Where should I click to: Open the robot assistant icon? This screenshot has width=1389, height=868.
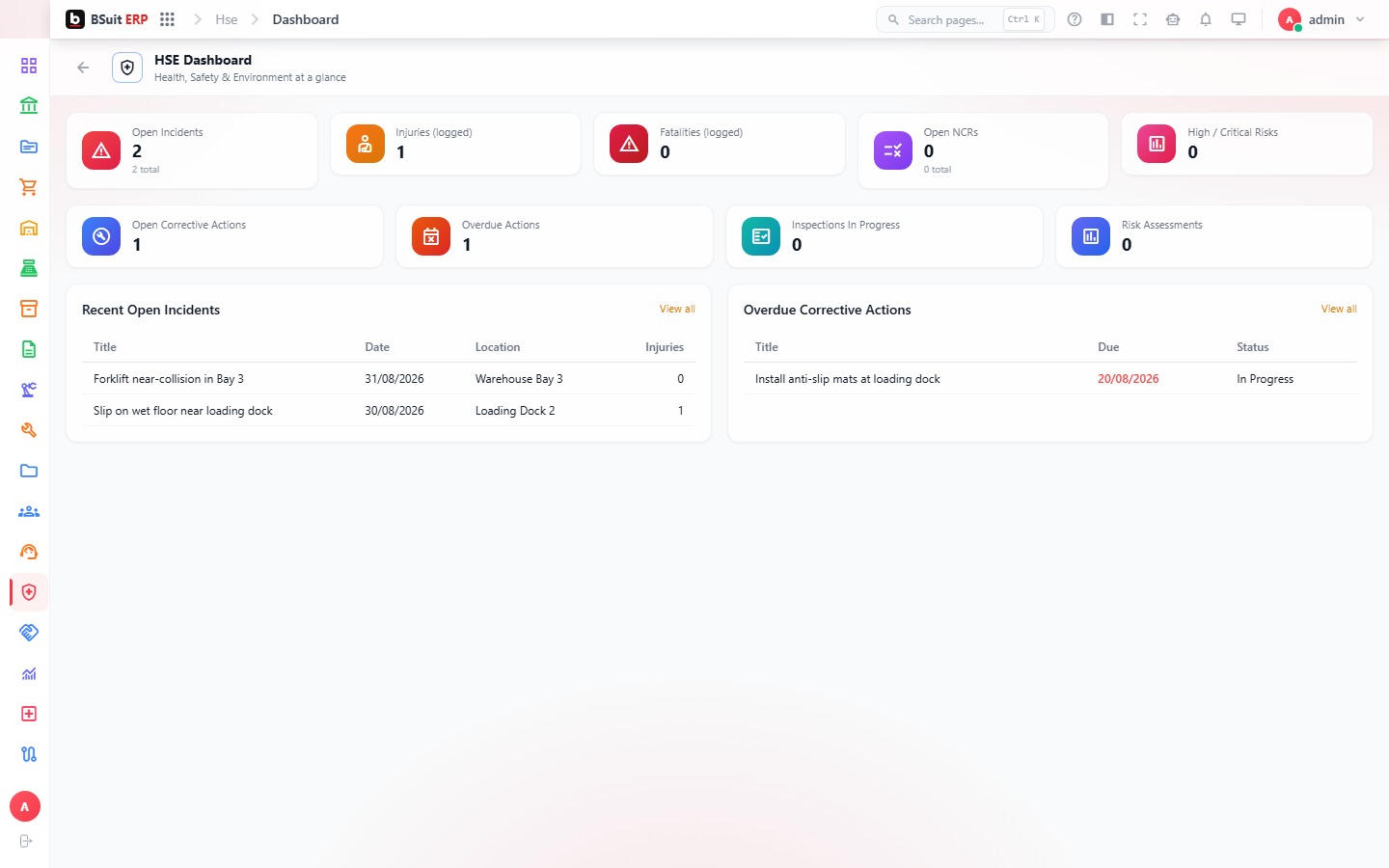tap(1173, 19)
